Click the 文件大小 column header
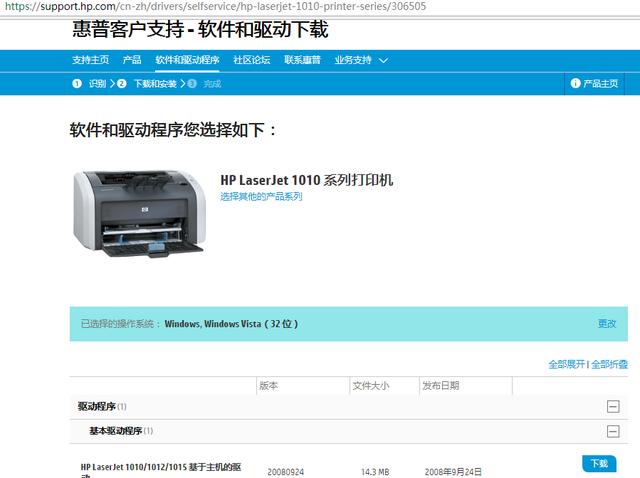This screenshot has width=640, height=478. 371,385
